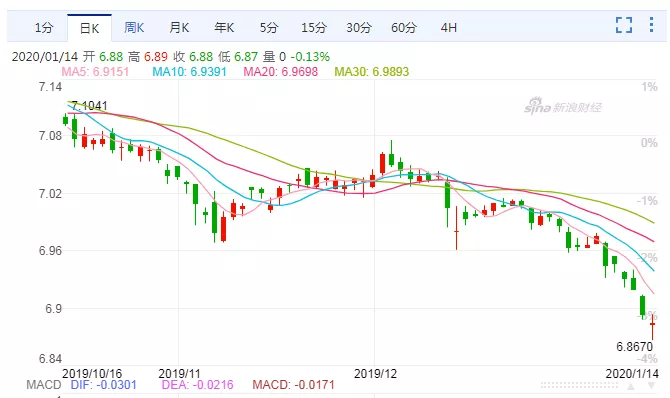Switch to the 5分 interval tab
This screenshot has height=398, width=670.
coord(269,28)
